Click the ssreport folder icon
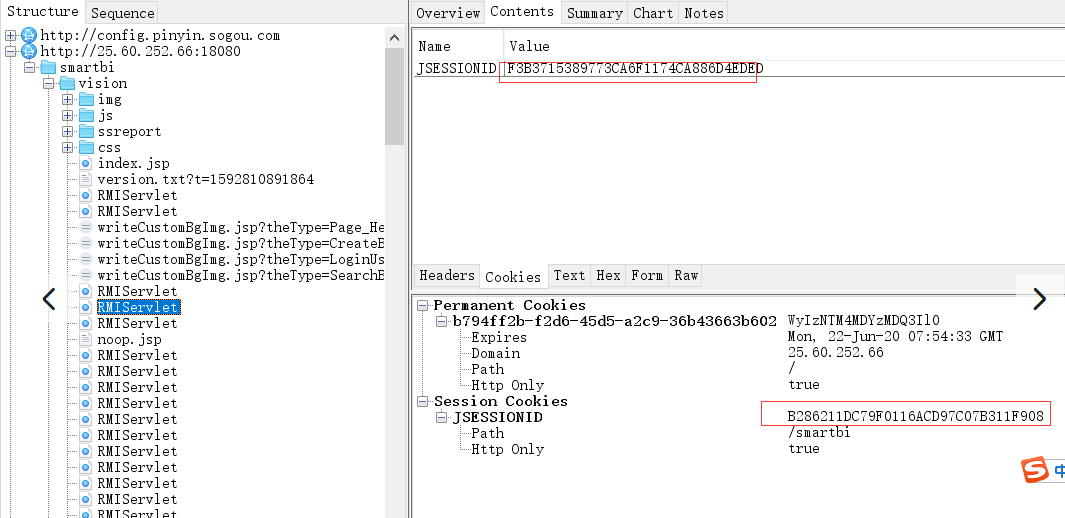The width and height of the screenshot is (1065, 518). [x=86, y=132]
